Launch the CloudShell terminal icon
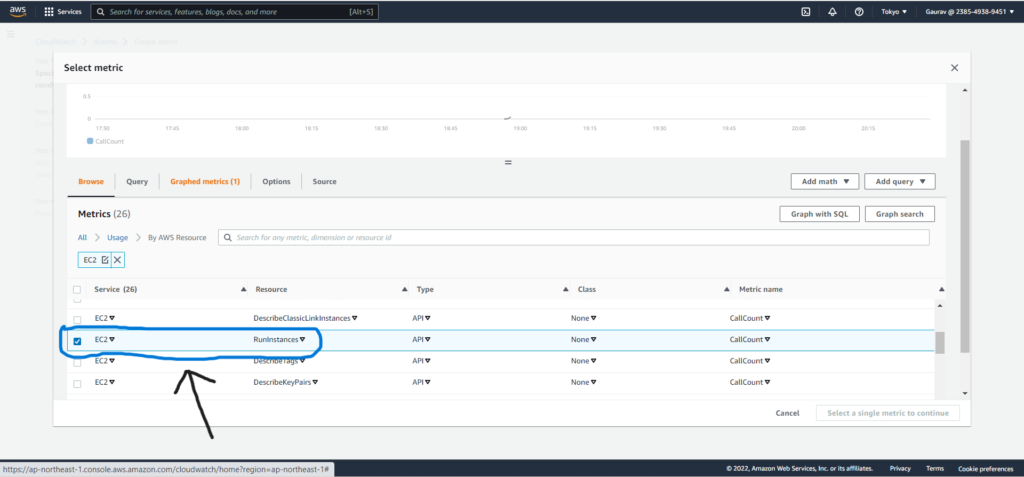Image resolution: width=1024 pixels, height=477 pixels. (x=806, y=12)
